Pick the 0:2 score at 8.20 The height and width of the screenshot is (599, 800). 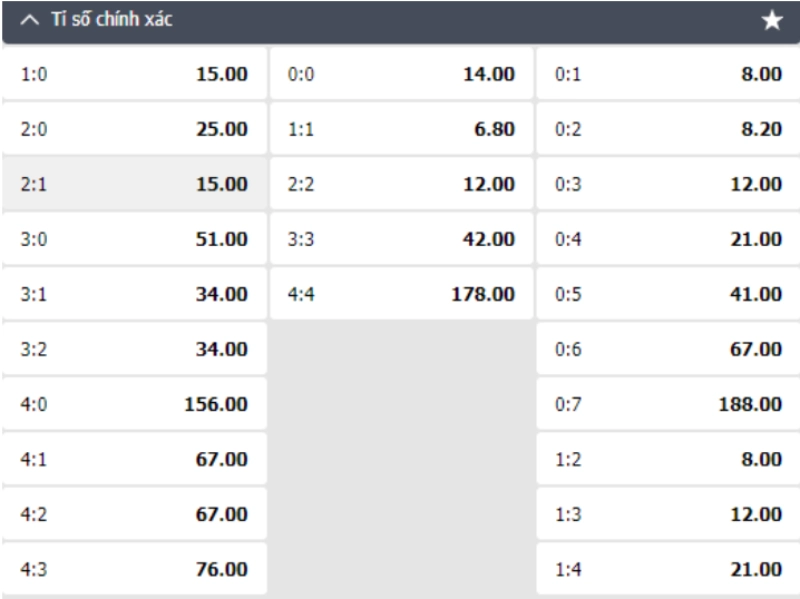(x=668, y=129)
